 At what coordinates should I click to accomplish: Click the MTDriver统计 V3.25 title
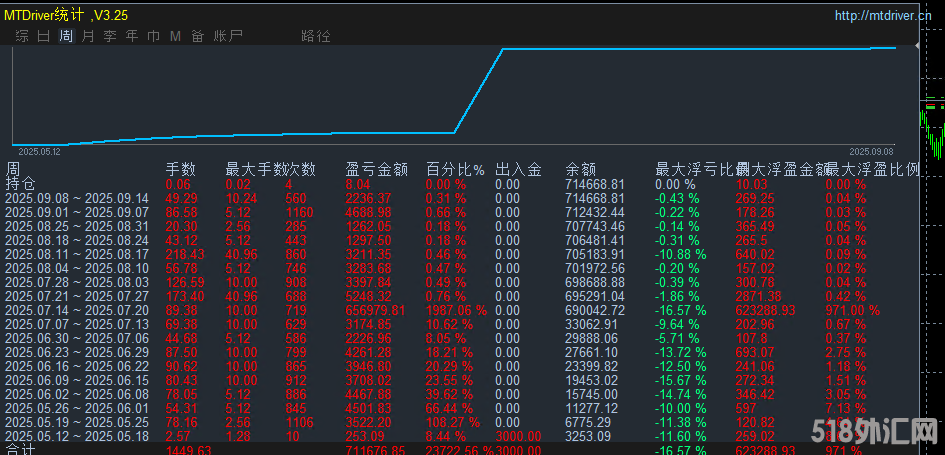(x=66, y=15)
